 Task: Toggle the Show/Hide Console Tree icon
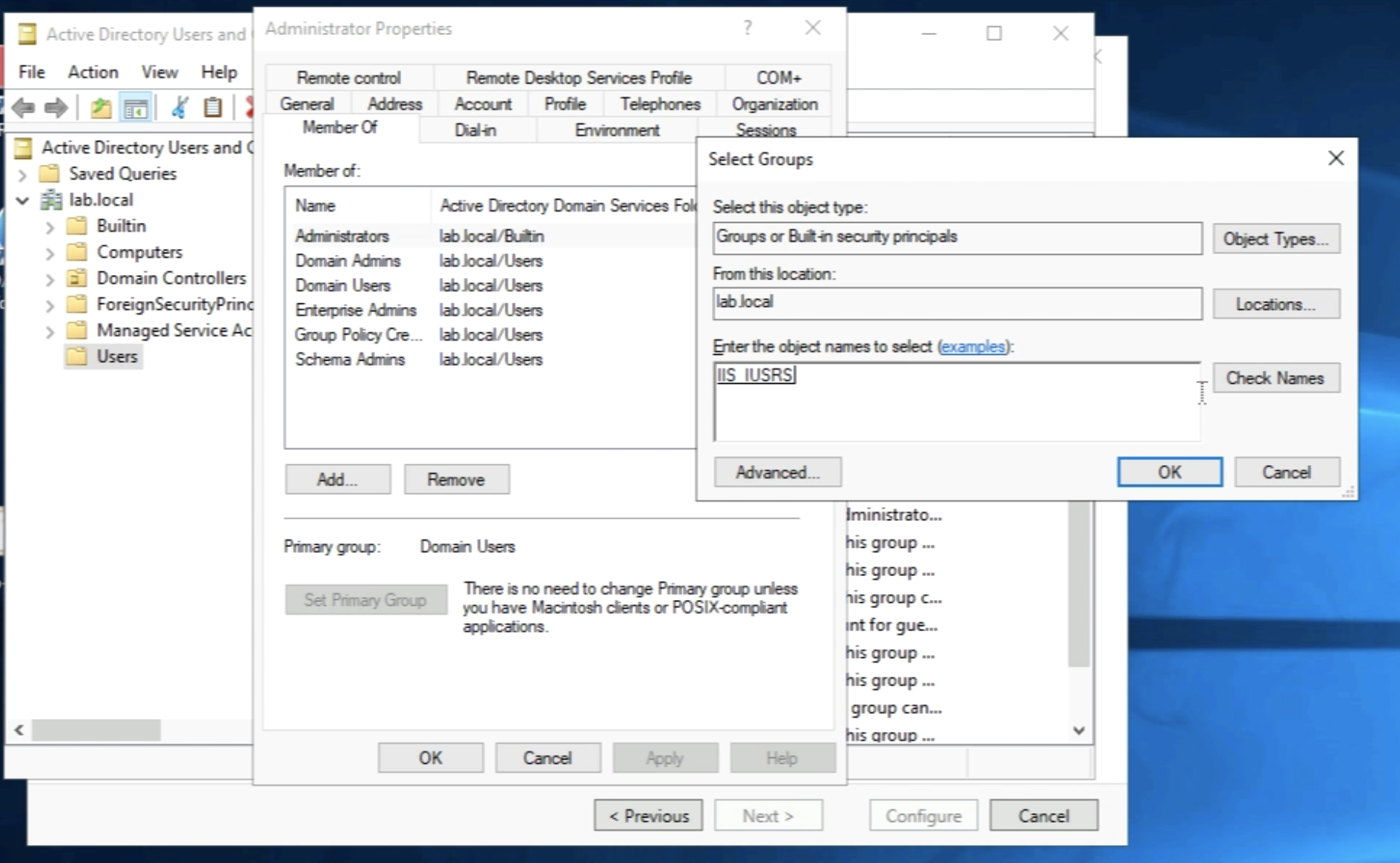pos(136,109)
